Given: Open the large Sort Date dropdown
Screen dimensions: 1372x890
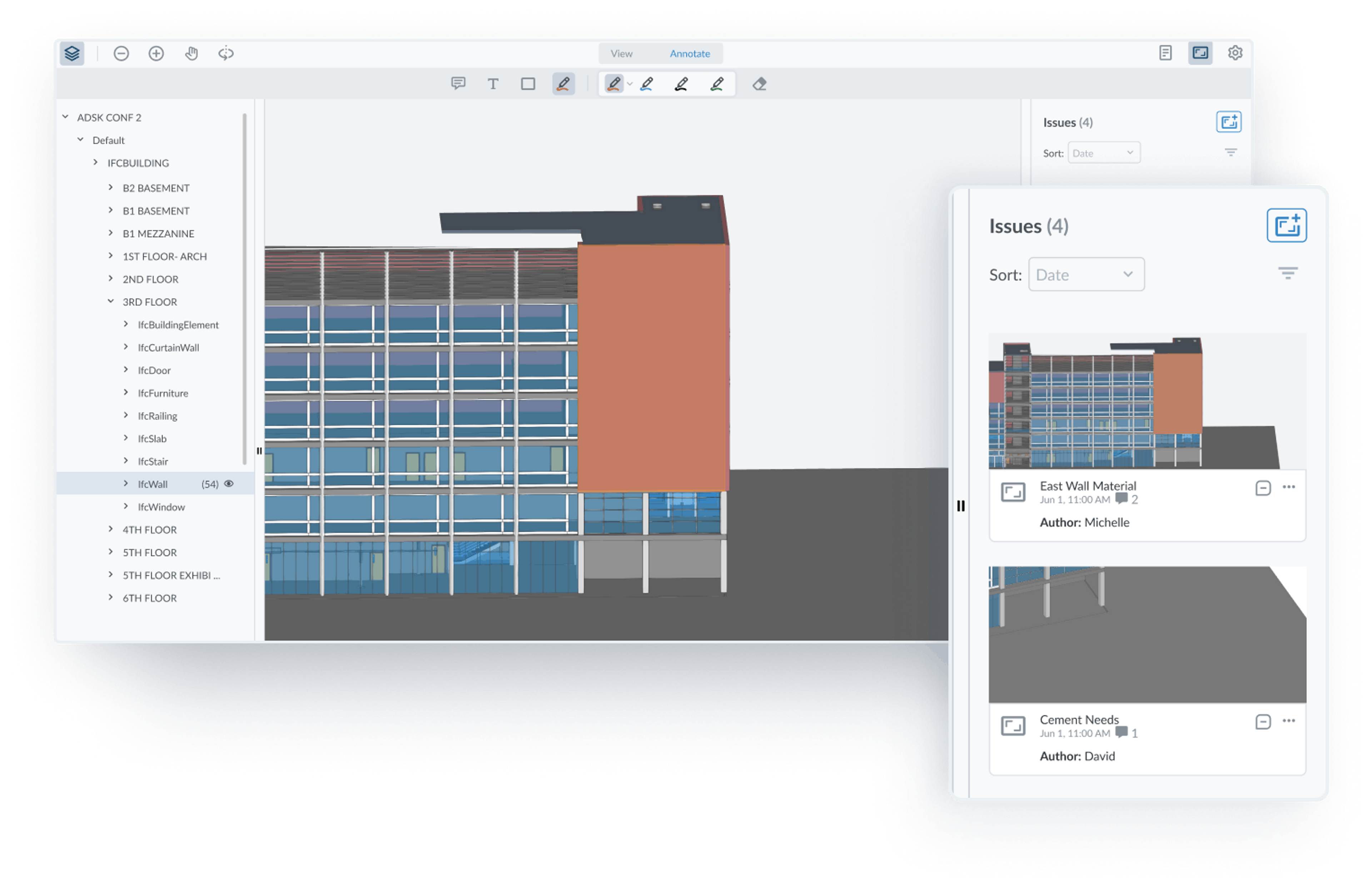Looking at the screenshot, I should pos(1086,275).
